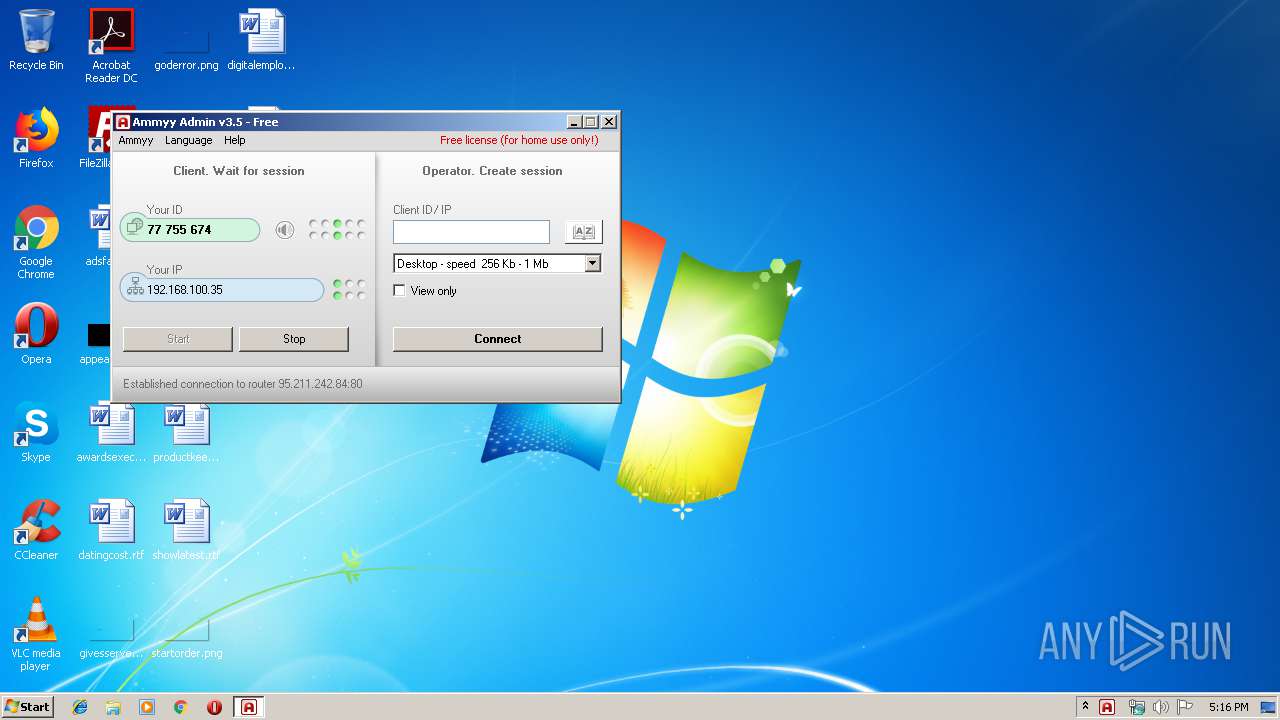
Task: Open Action Center flag icon
Action: point(1185,707)
